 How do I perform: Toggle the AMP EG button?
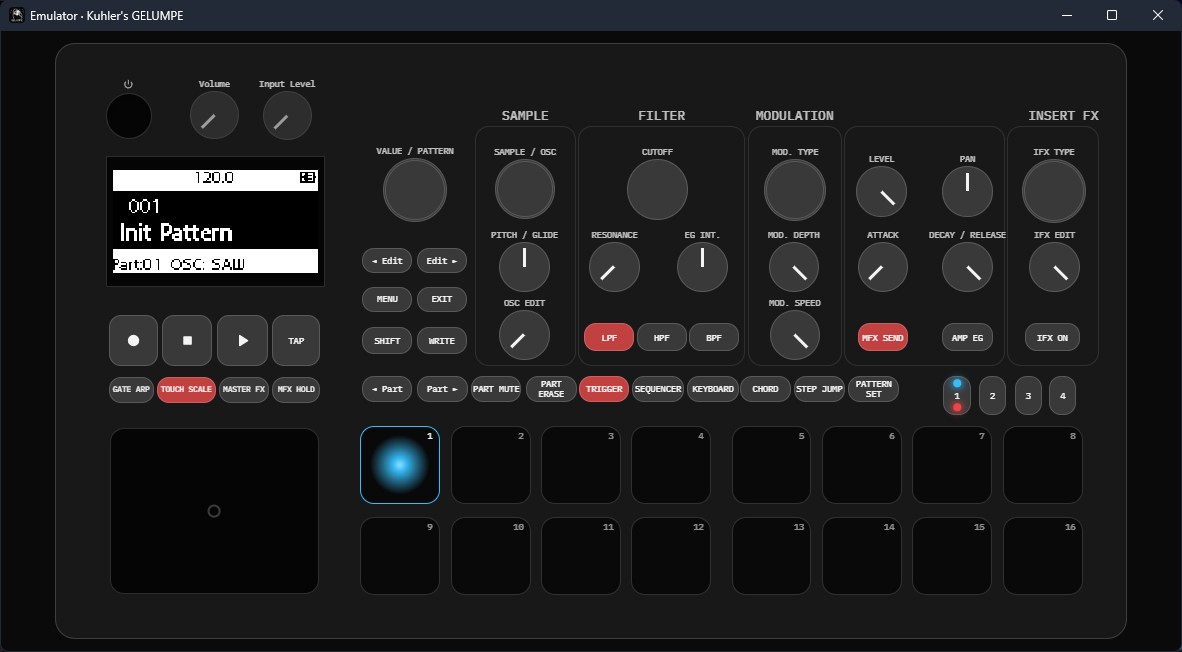coord(967,338)
